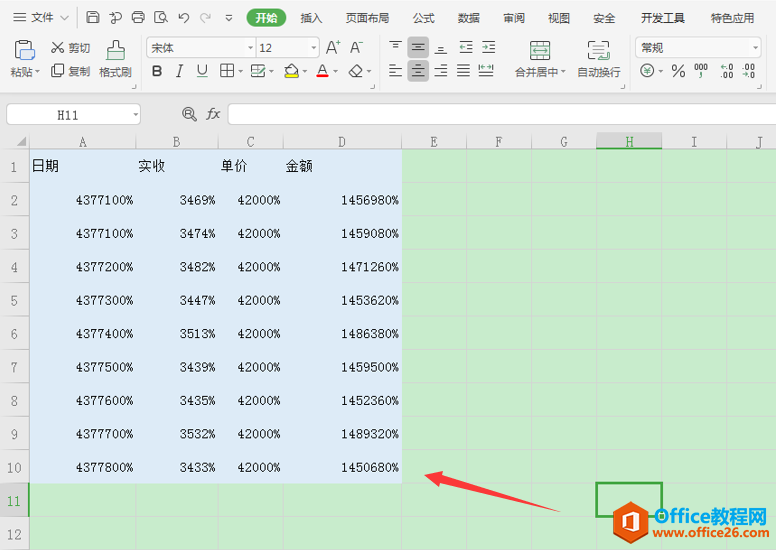The width and height of the screenshot is (776, 550).
Task: Switch to the 审阅 tab
Action: [x=514, y=18]
